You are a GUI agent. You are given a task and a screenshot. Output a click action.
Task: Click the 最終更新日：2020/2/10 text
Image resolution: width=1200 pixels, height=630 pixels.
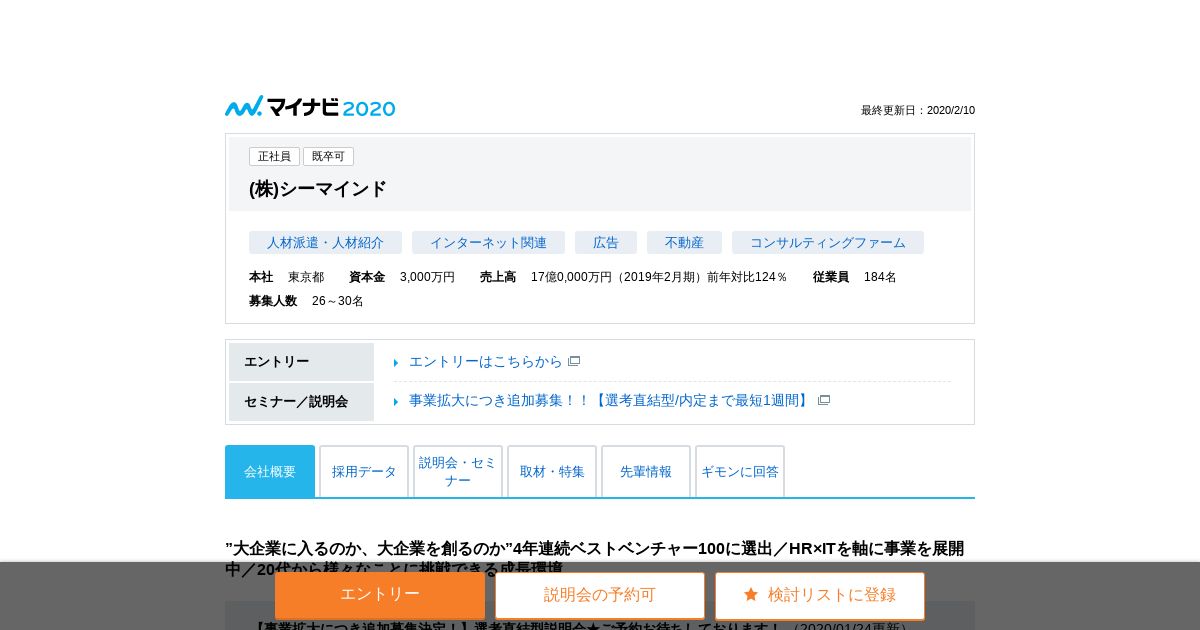[x=918, y=111]
